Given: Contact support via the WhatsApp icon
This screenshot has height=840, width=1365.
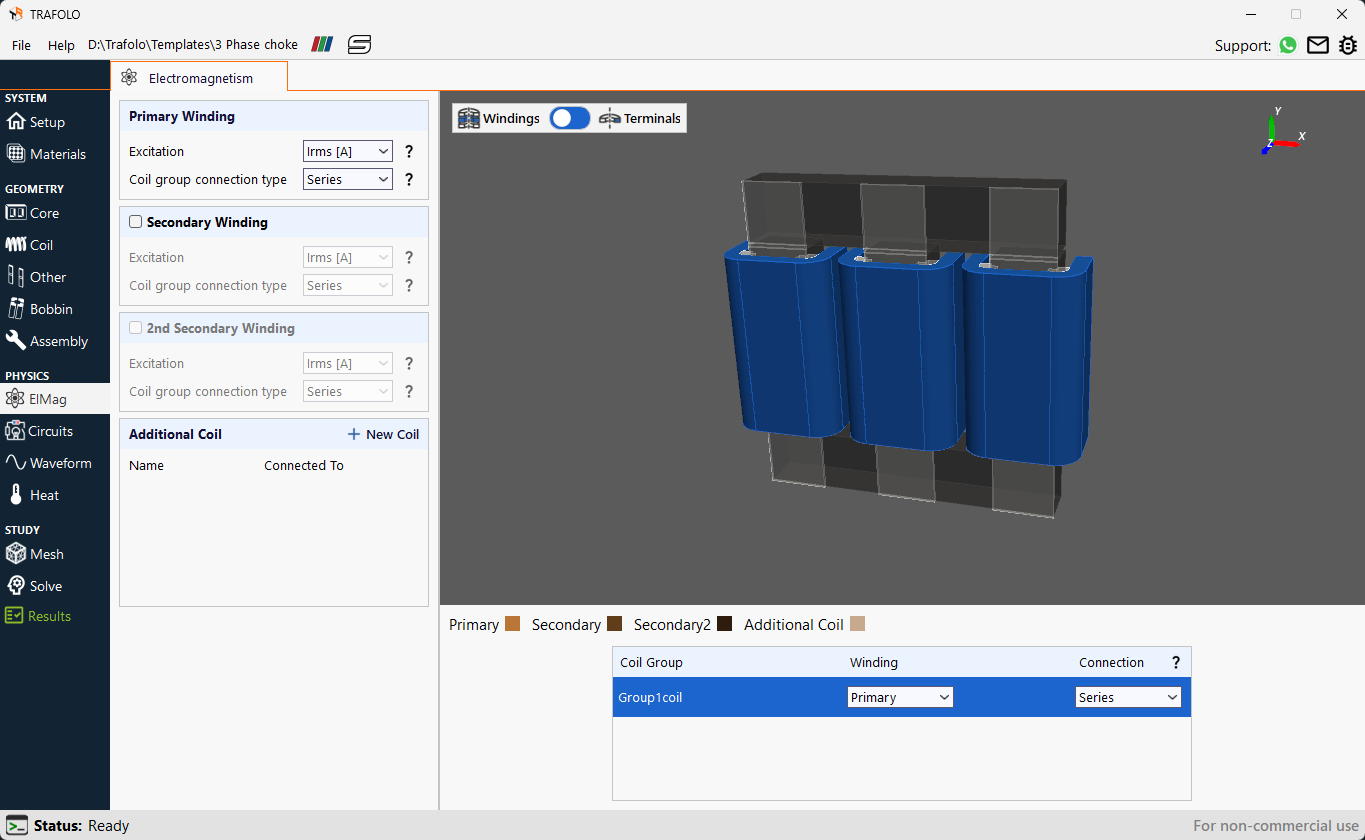Looking at the screenshot, I should (1288, 45).
